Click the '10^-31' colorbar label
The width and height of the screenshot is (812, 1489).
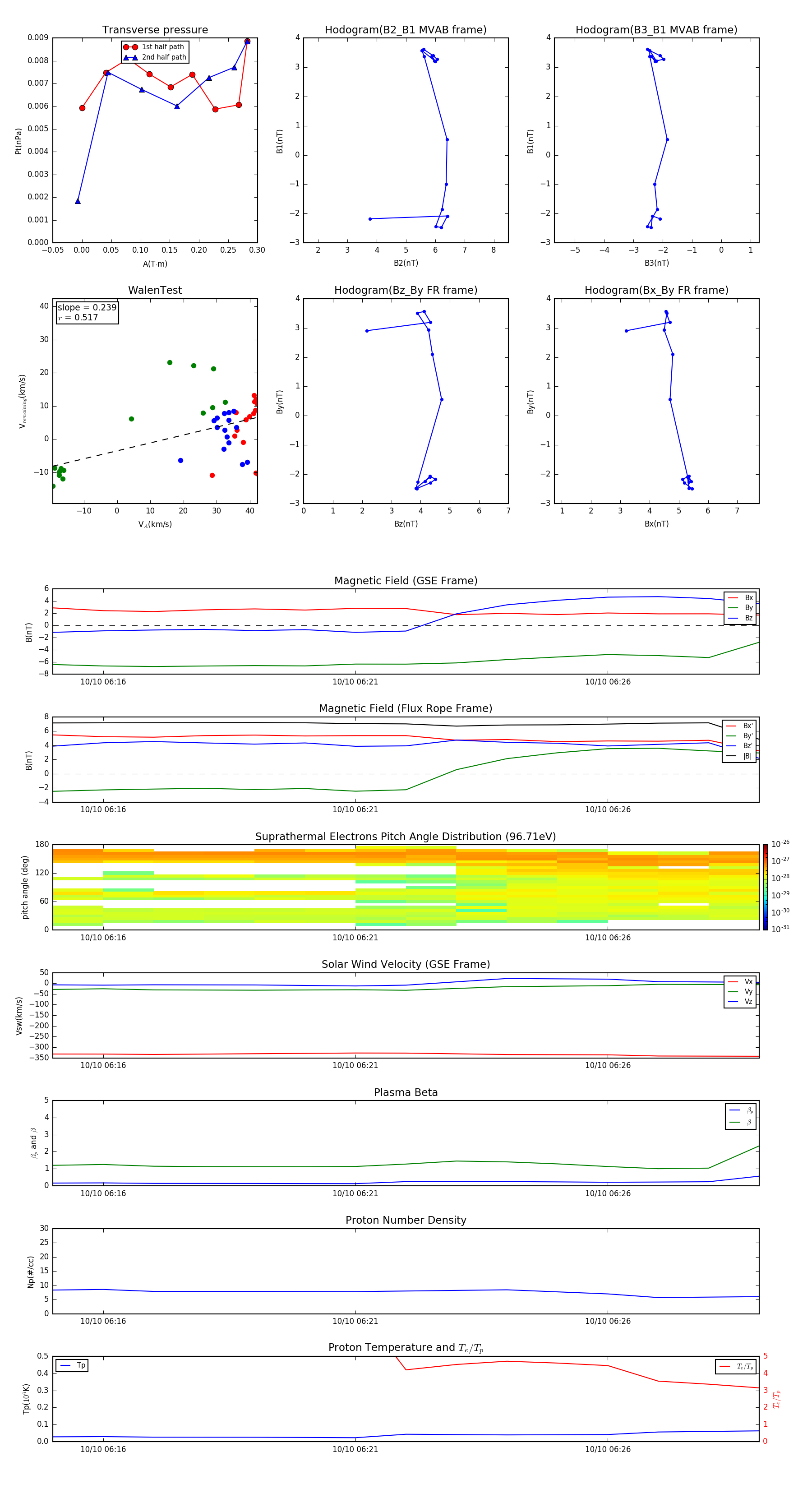pyautogui.click(x=780, y=929)
